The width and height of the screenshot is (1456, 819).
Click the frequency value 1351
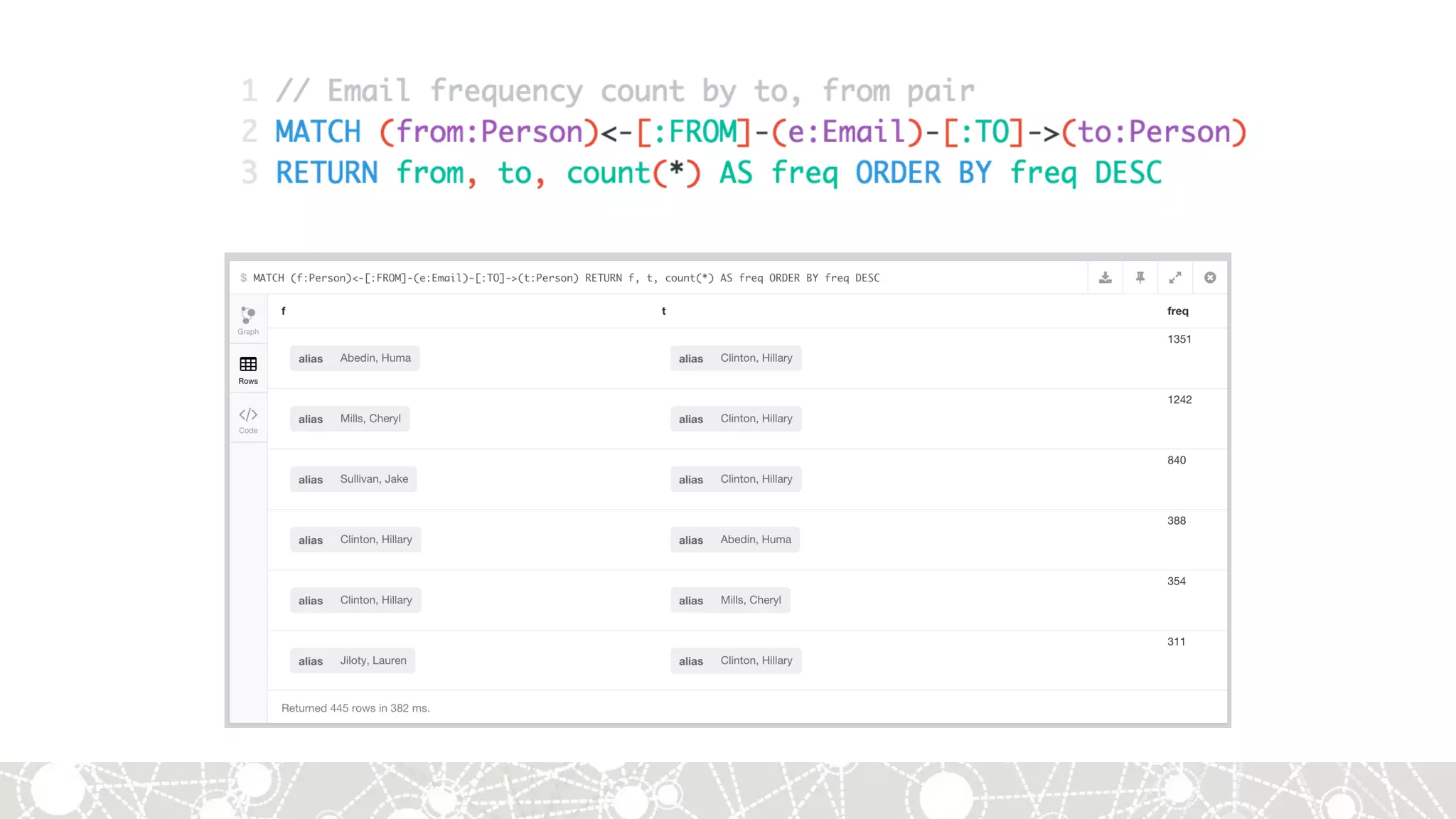pyautogui.click(x=1179, y=339)
